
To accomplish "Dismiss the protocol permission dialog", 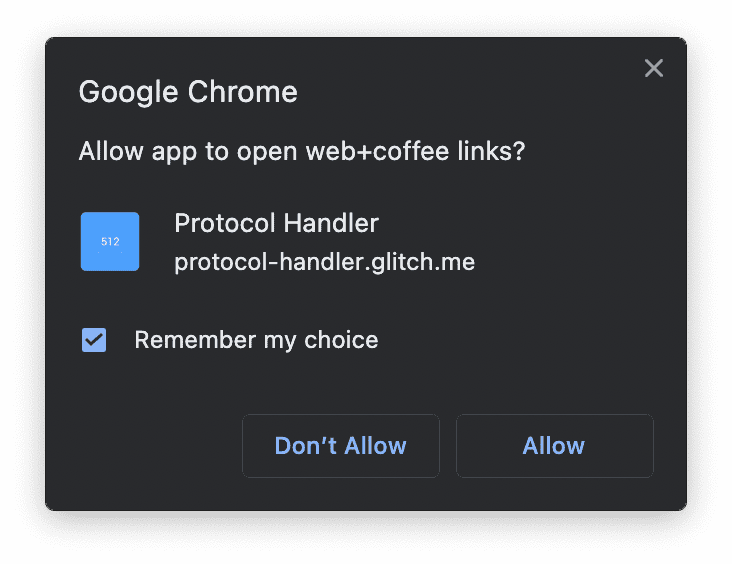I will coord(654,68).
